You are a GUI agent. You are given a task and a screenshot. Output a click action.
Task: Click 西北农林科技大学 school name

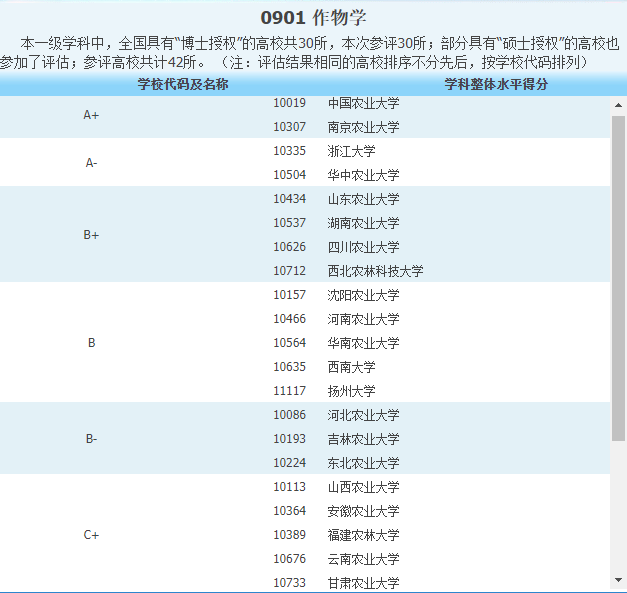coord(375,271)
